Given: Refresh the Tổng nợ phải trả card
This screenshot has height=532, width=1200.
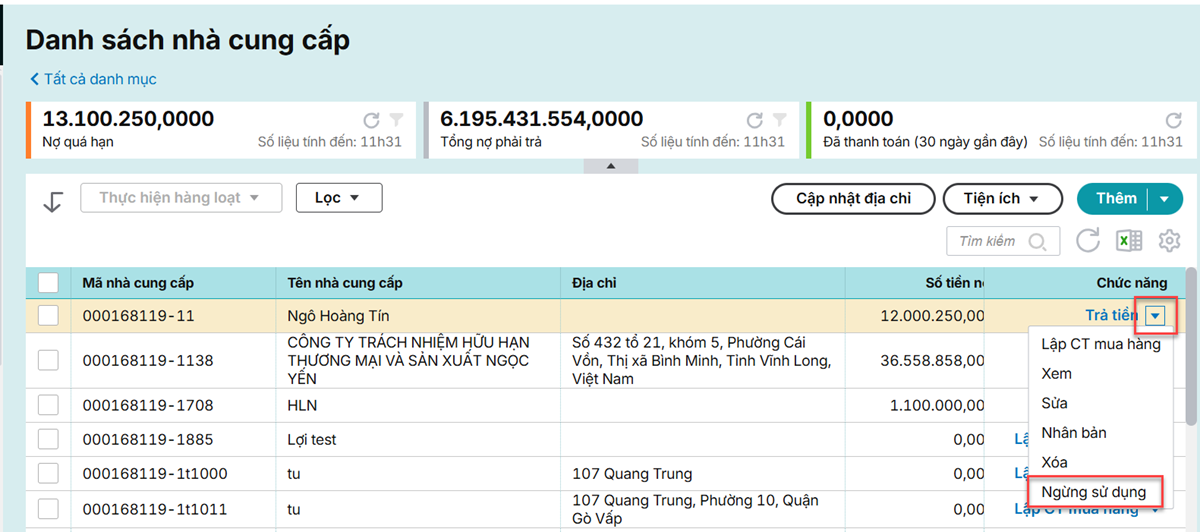Looking at the screenshot, I should coord(755,120).
